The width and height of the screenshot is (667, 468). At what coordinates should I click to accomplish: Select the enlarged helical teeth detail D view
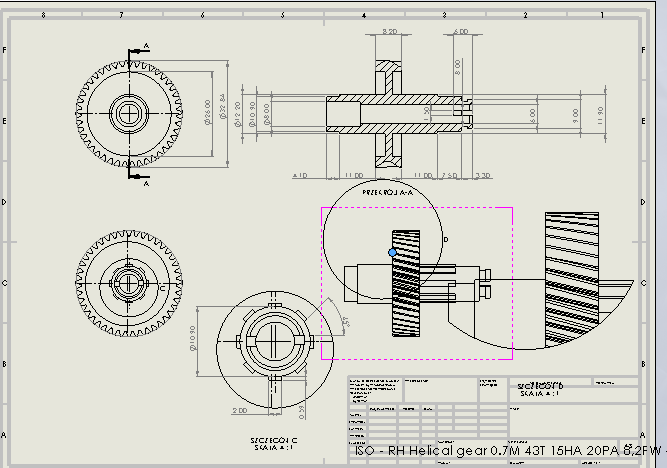coord(541,281)
